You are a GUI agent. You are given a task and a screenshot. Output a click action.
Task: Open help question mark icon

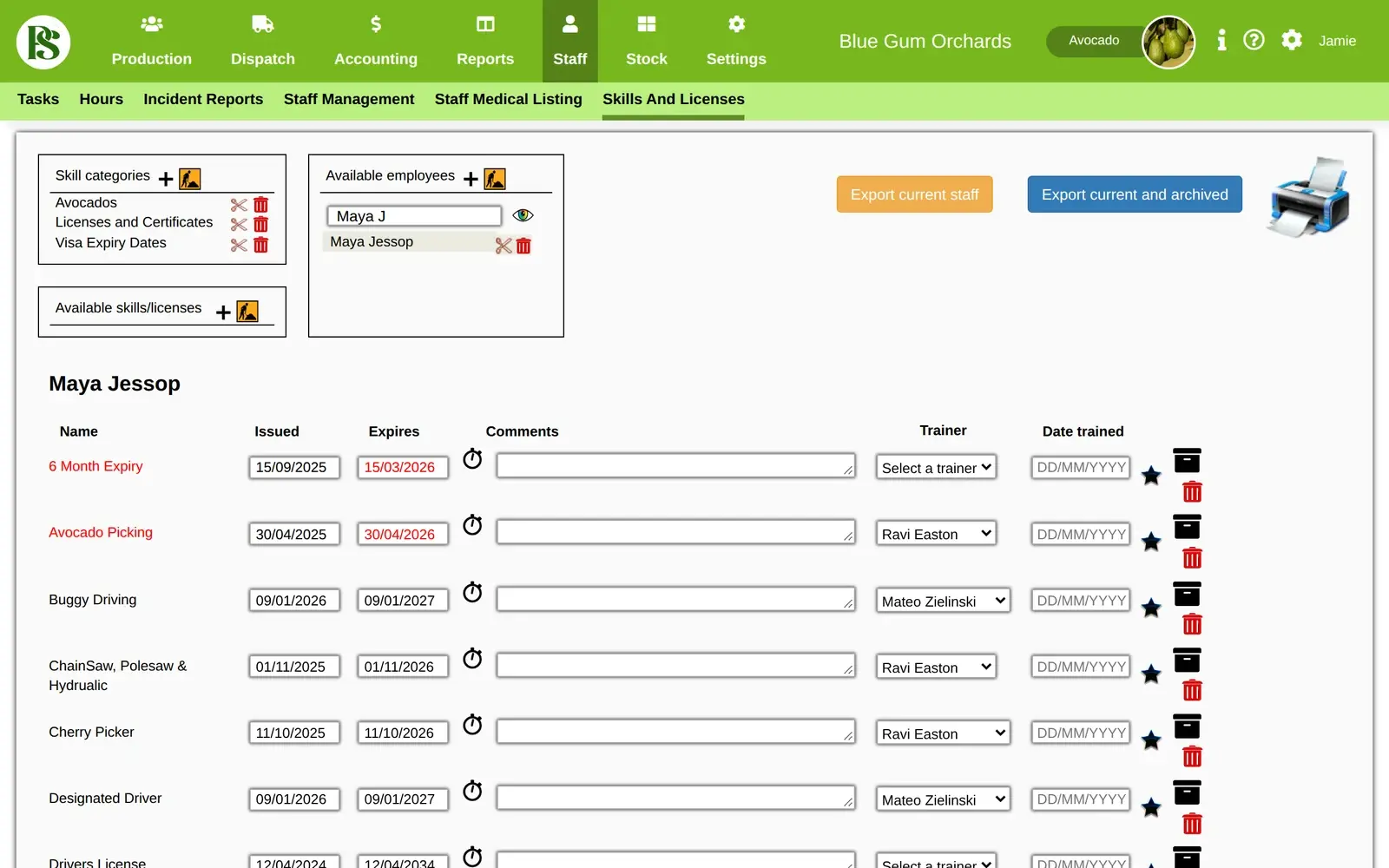coord(1254,40)
